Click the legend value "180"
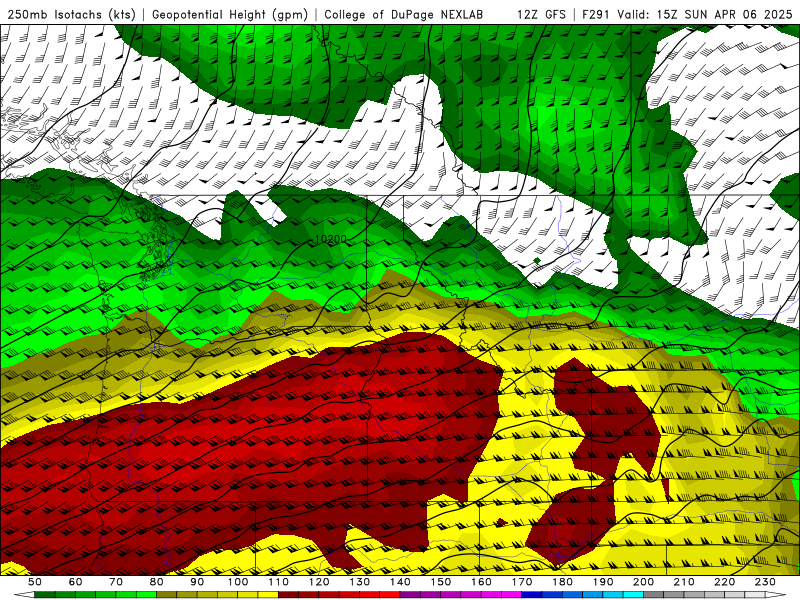 563,582
